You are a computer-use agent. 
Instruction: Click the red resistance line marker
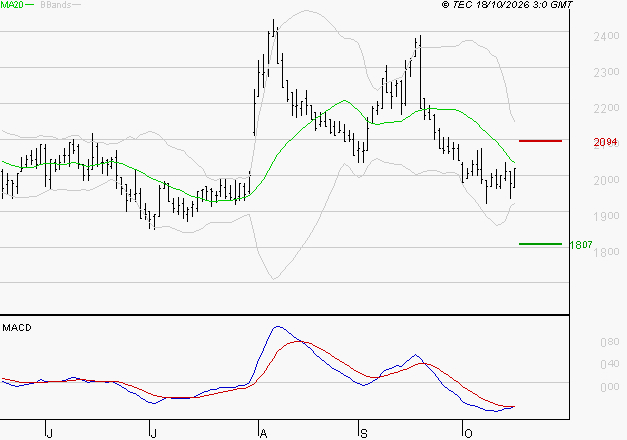pos(540,141)
